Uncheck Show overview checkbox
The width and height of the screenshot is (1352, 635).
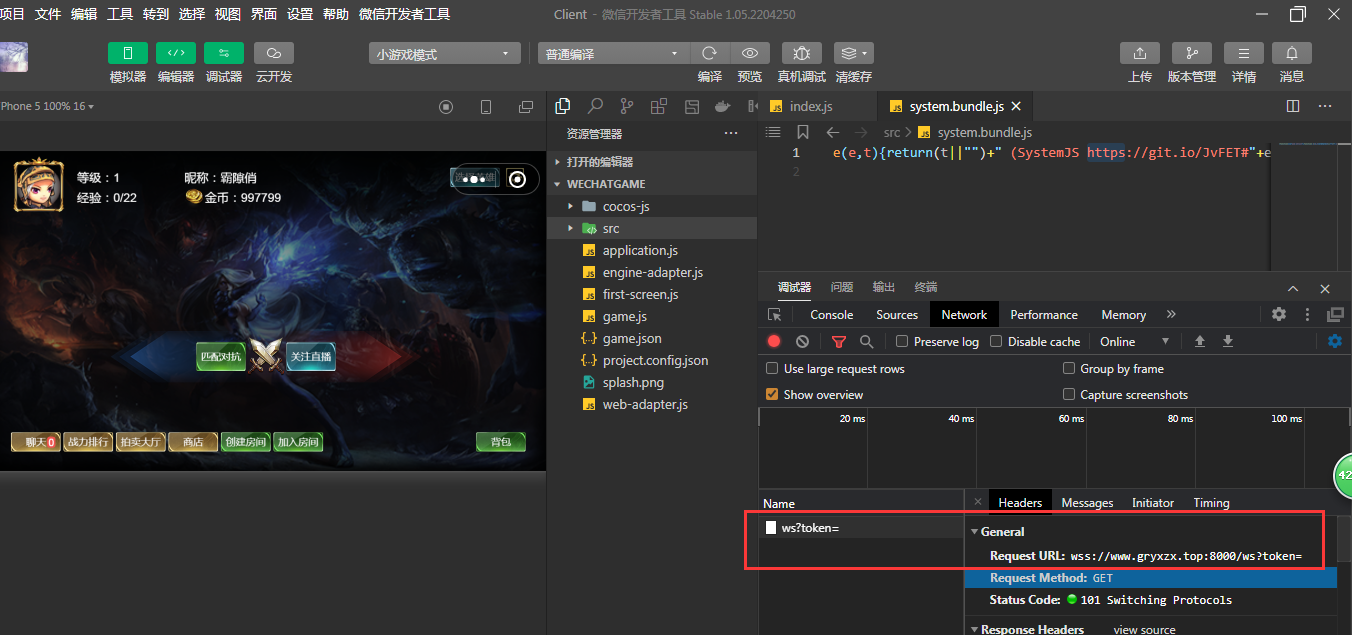(x=772, y=394)
